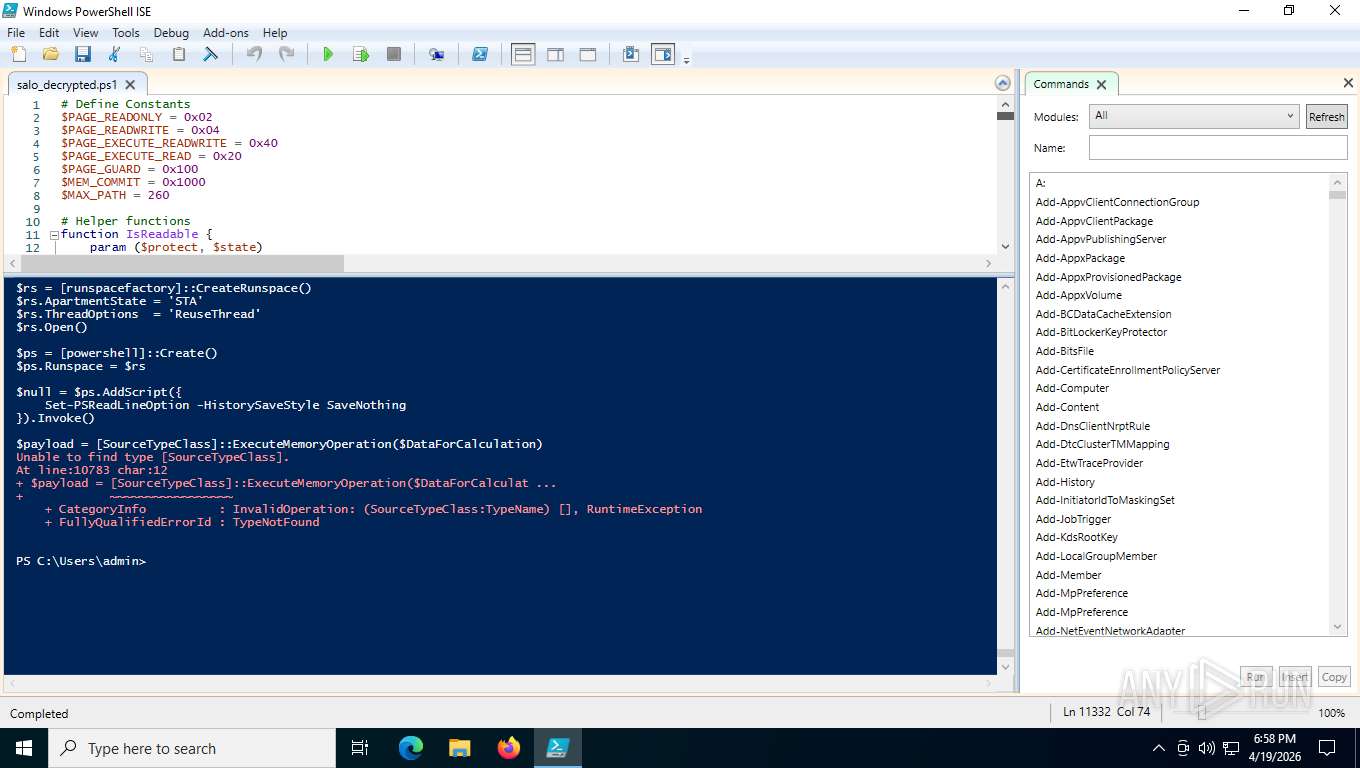The width and height of the screenshot is (1360, 768).
Task: Select Add-EtwTraceProvider command
Action: coord(1090,463)
